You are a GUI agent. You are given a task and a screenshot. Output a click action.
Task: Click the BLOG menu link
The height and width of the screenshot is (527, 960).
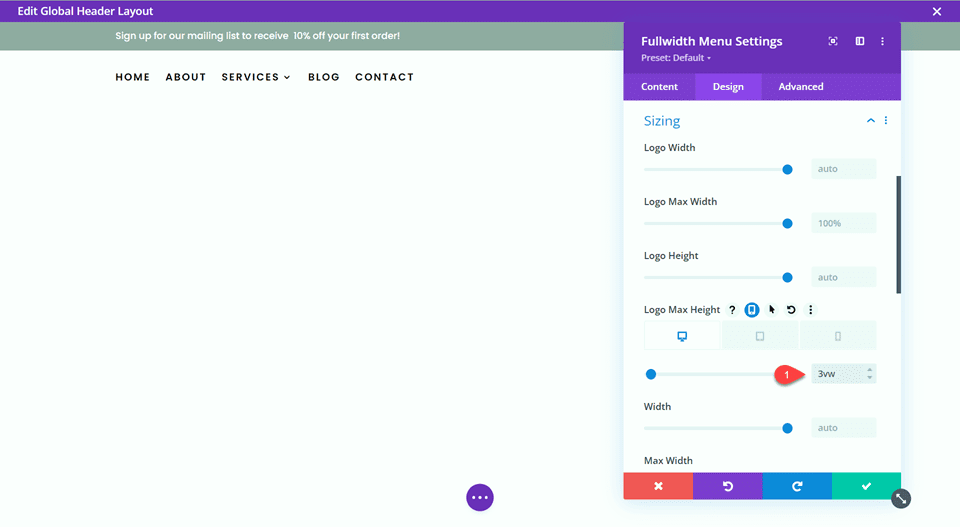324,77
